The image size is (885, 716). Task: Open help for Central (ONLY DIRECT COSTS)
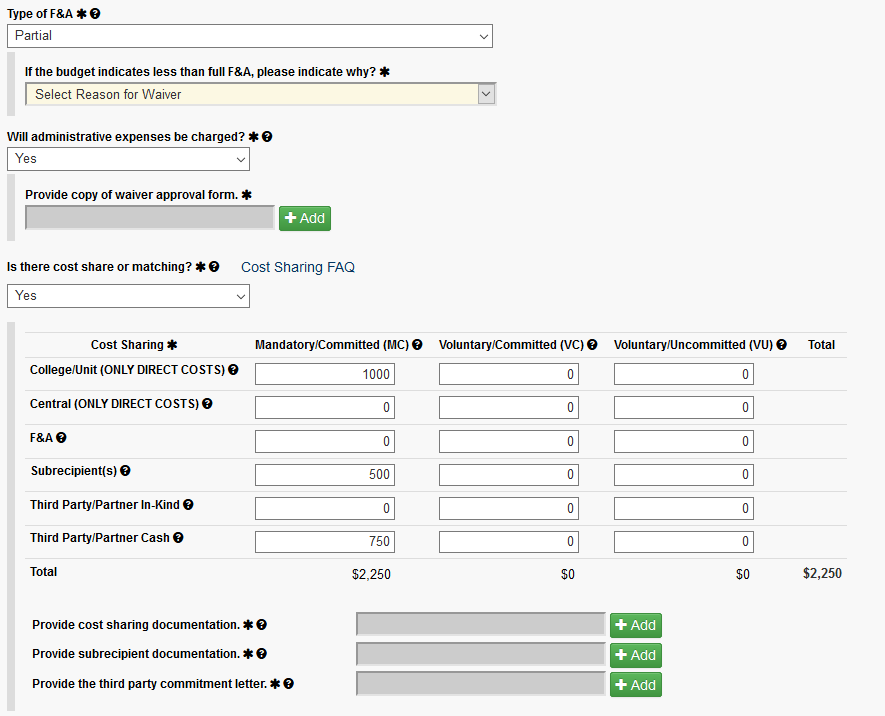[206, 404]
